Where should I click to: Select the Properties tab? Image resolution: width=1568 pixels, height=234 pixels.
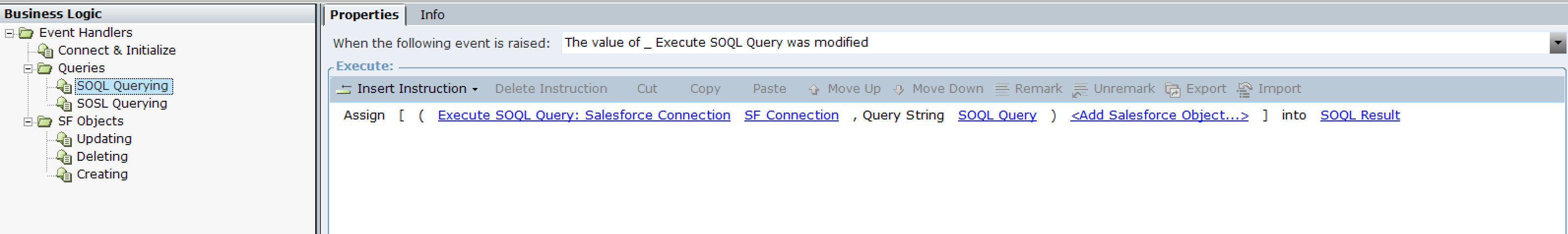pyautogui.click(x=364, y=15)
